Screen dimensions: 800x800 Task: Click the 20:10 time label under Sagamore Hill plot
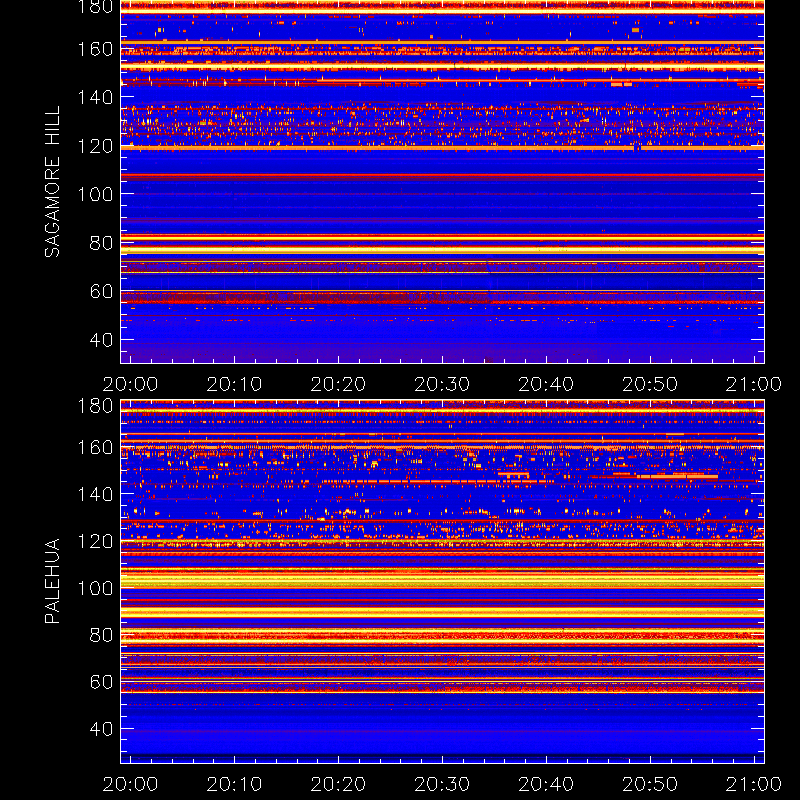click(234, 384)
